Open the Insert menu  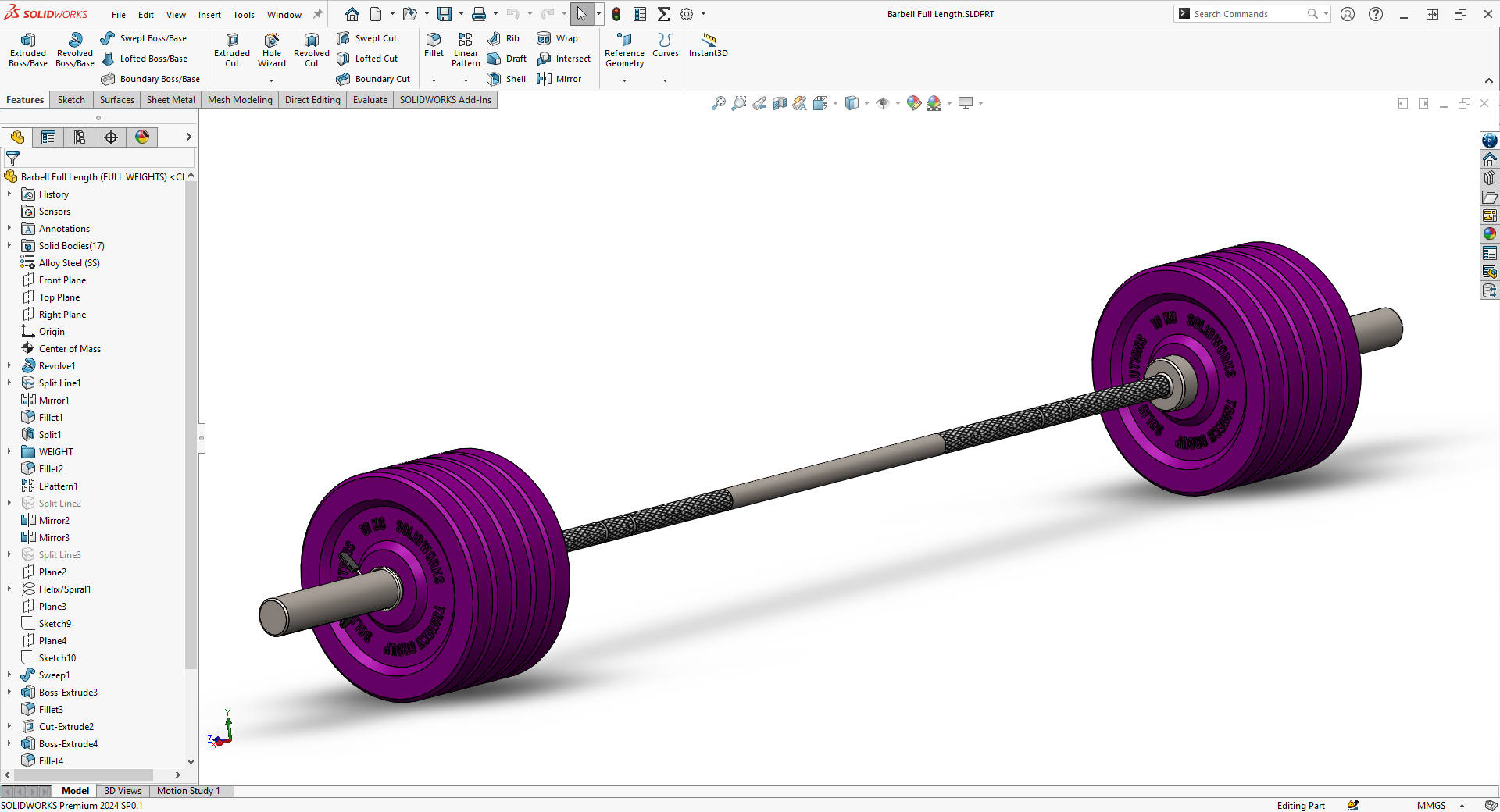(x=209, y=15)
